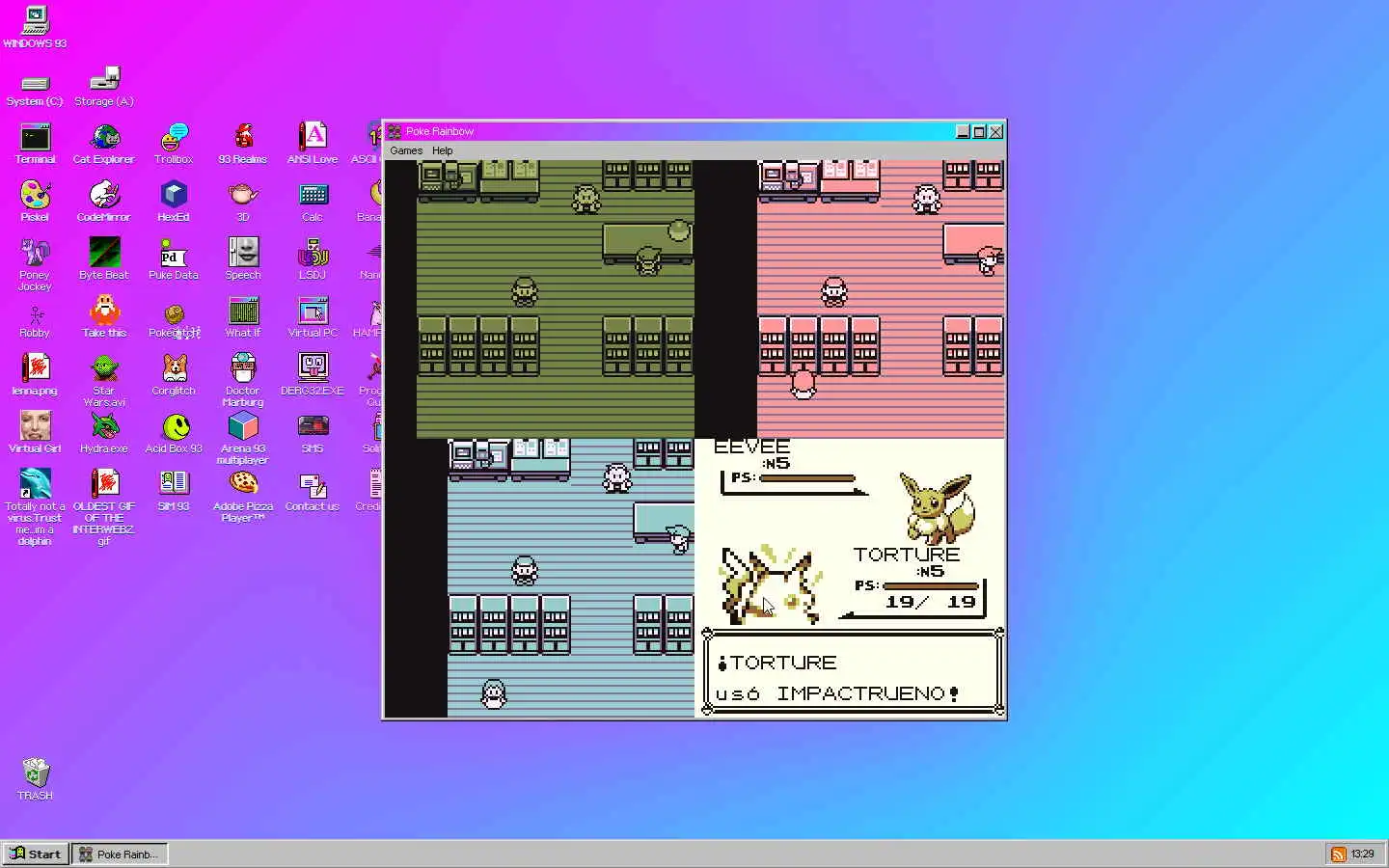Open the WINDOWS 93 desktop icon
The height and width of the screenshot is (868, 1389).
[x=35, y=27]
